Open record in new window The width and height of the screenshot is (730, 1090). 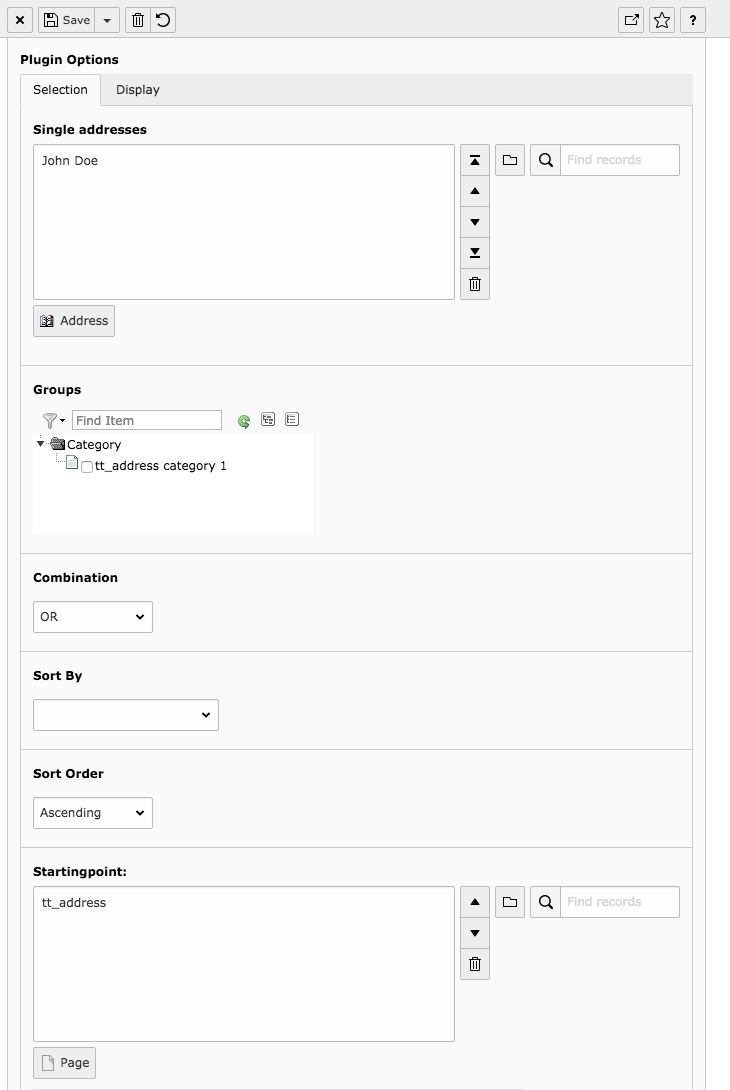tap(631, 20)
